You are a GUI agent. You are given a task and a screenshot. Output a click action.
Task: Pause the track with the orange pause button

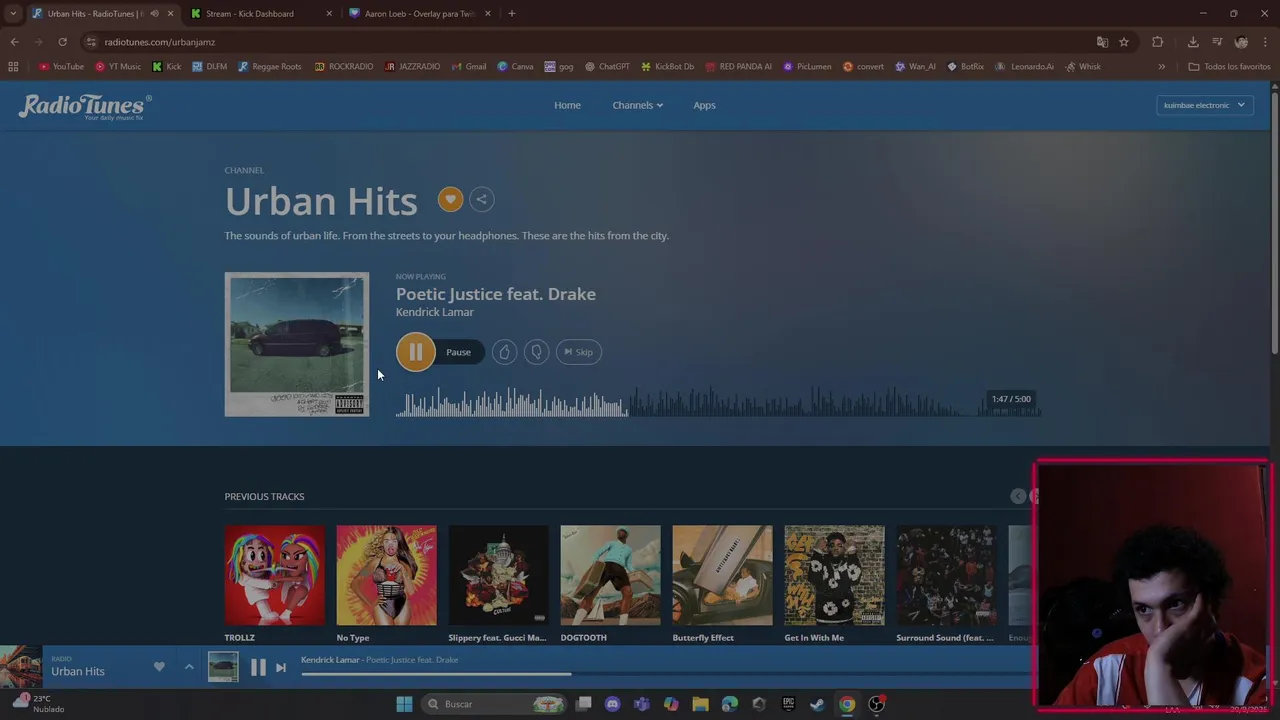pos(415,352)
